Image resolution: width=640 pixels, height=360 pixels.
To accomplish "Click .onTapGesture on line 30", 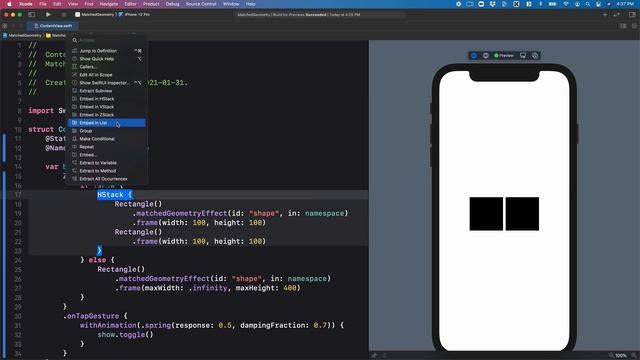I will [91, 316].
